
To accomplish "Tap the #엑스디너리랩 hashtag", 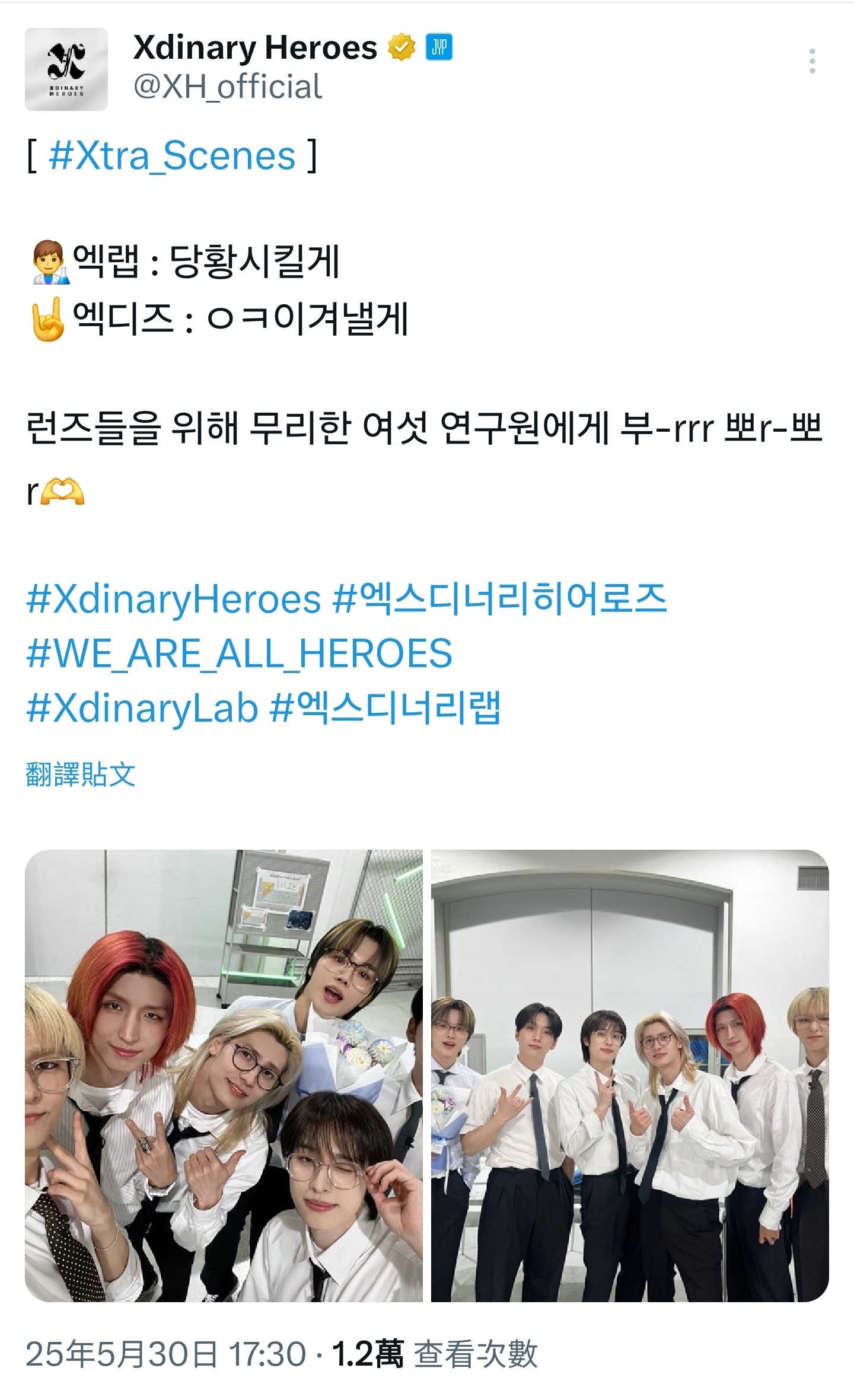I will point(385,707).
